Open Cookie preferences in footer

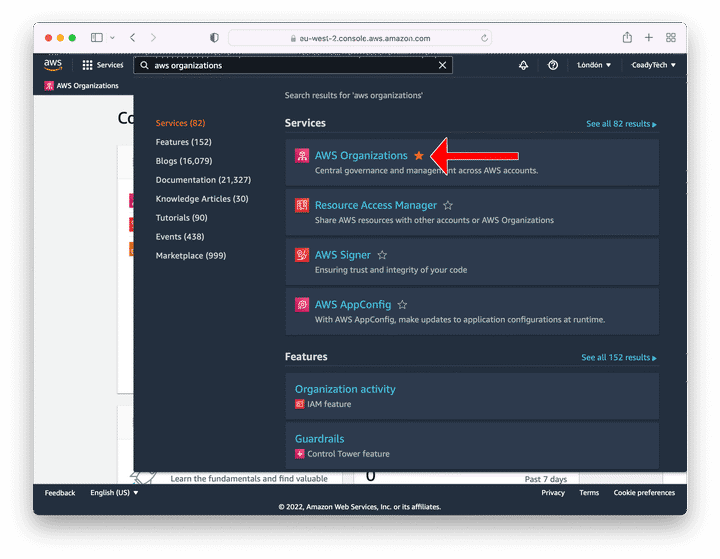point(644,493)
